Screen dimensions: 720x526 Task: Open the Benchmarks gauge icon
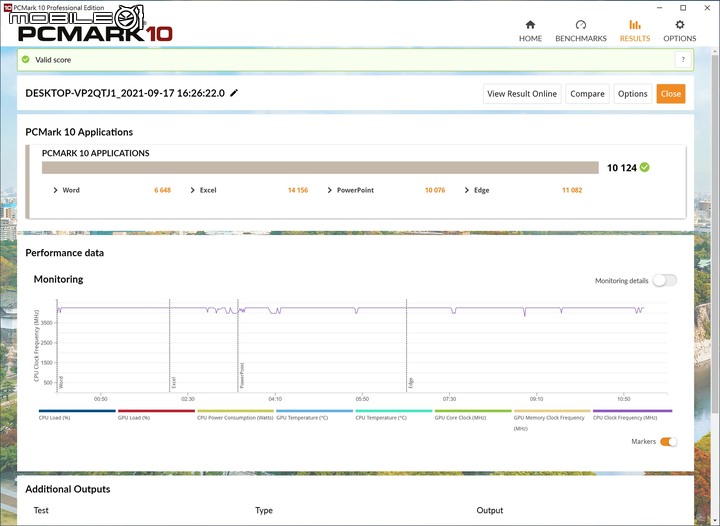tap(581, 25)
